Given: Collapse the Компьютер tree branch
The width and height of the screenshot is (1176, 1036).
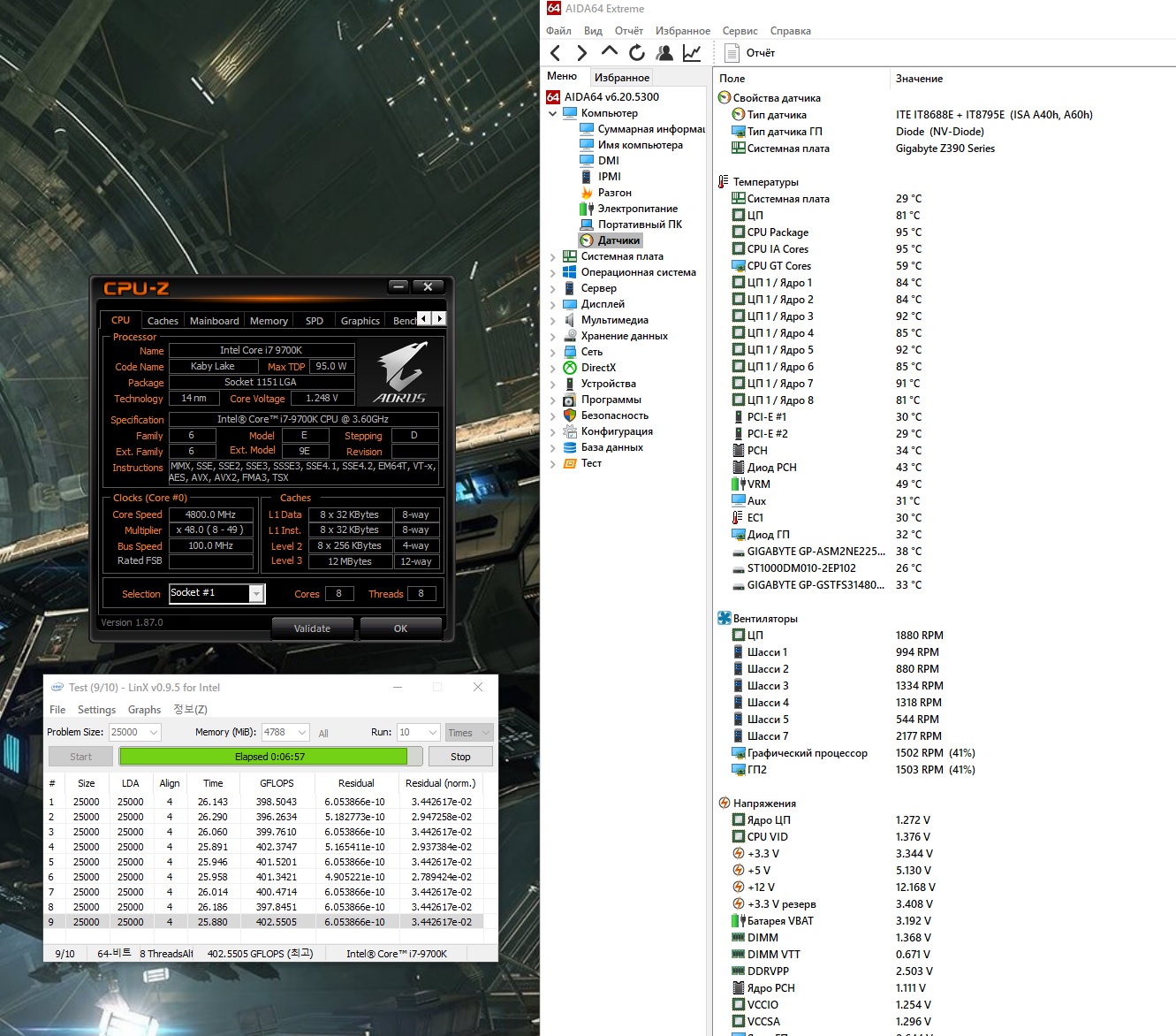Looking at the screenshot, I should [553, 113].
